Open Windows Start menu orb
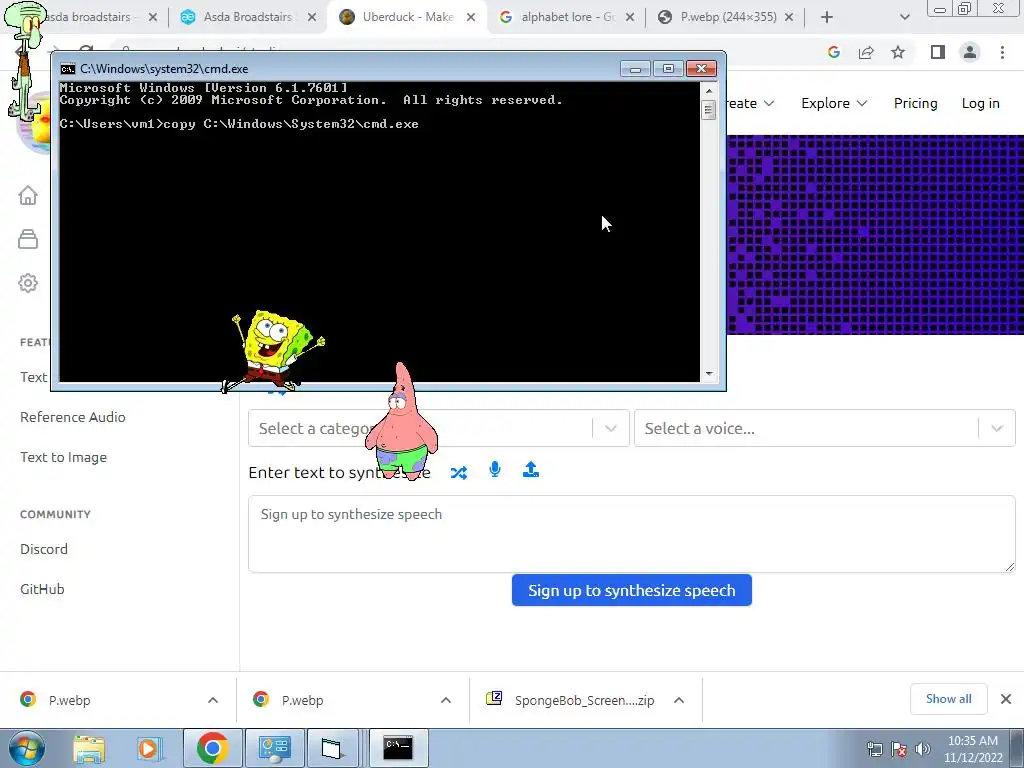 pos(26,748)
